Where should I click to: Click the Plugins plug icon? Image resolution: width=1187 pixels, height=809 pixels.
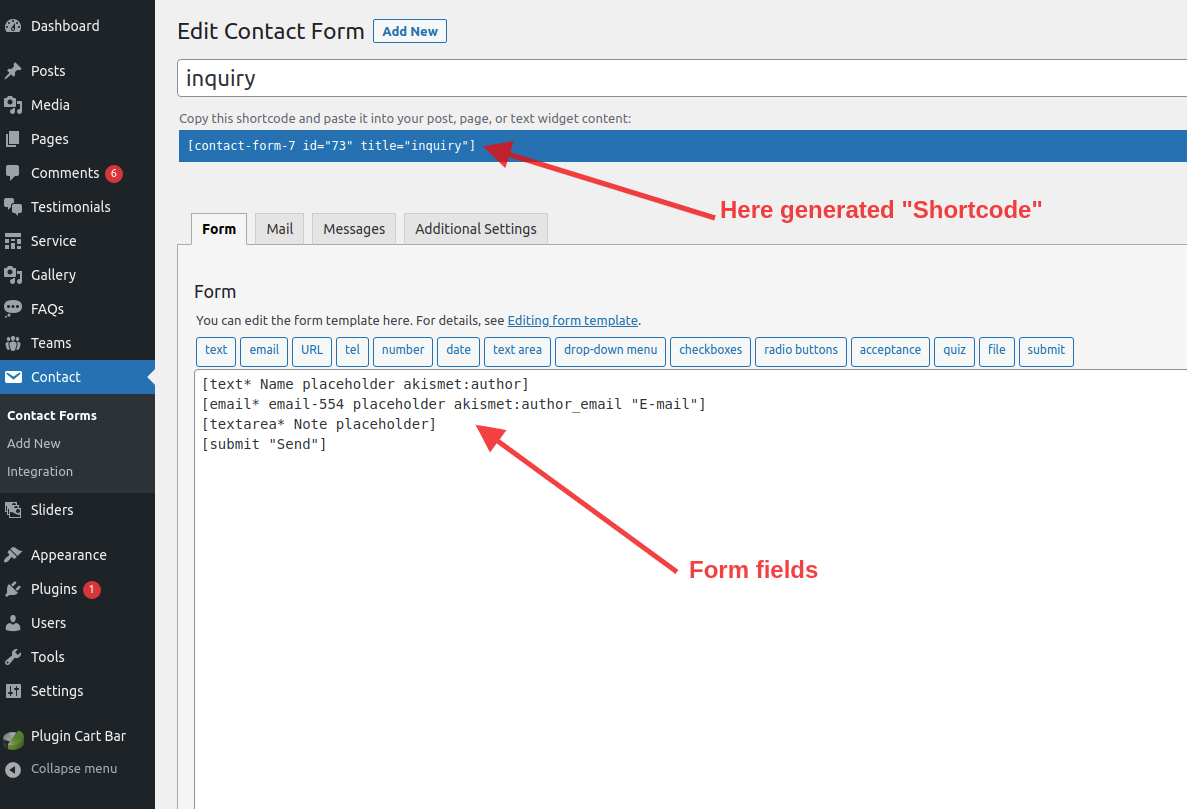tap(13, 589)
